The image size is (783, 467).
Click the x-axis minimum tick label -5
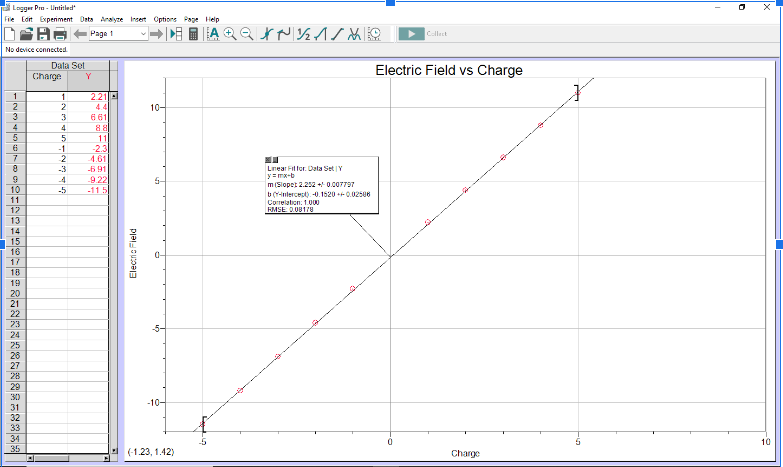point(202,442)
